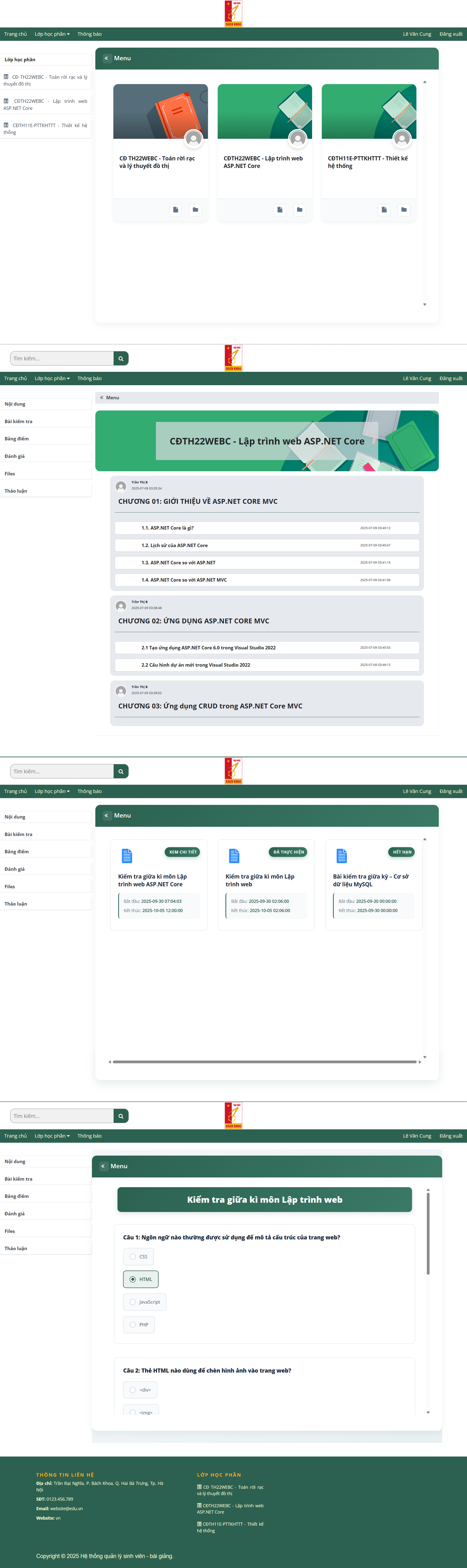Click the scrollbar down arrow in course list

click(424, 304)
